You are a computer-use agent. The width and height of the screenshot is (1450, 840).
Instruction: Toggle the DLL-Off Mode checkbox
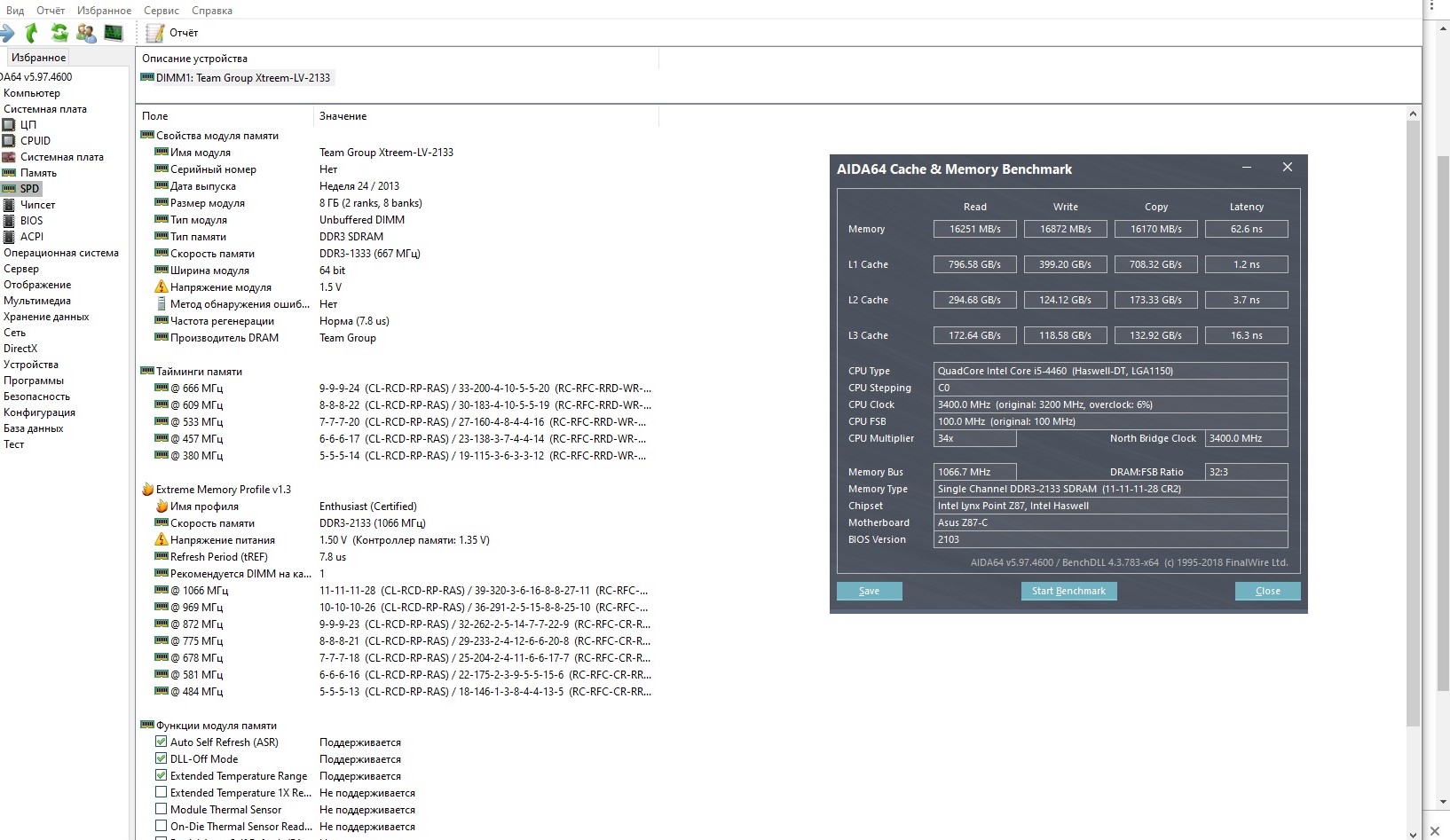[x=161, y=758]
